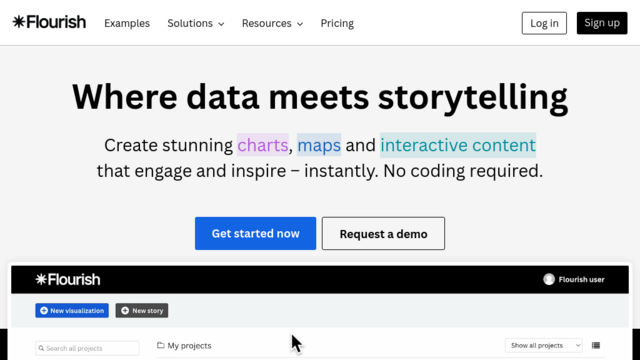Switch to list view icon
The image size is (640, 360).
tap(596, 345)
